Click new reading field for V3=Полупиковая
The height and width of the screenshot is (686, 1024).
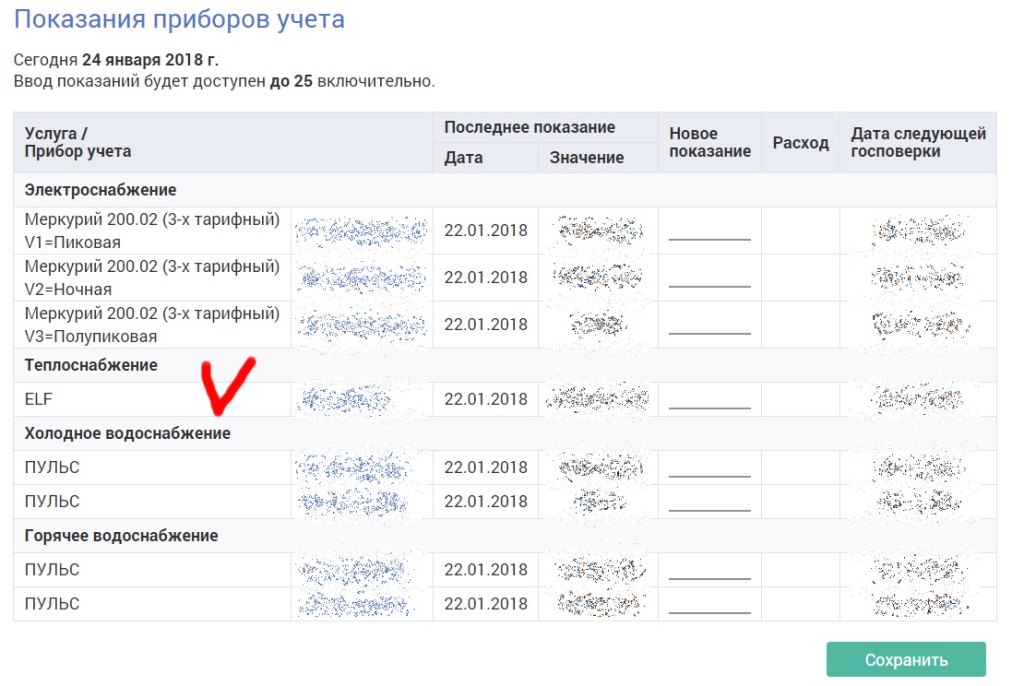tap(709, 324)
